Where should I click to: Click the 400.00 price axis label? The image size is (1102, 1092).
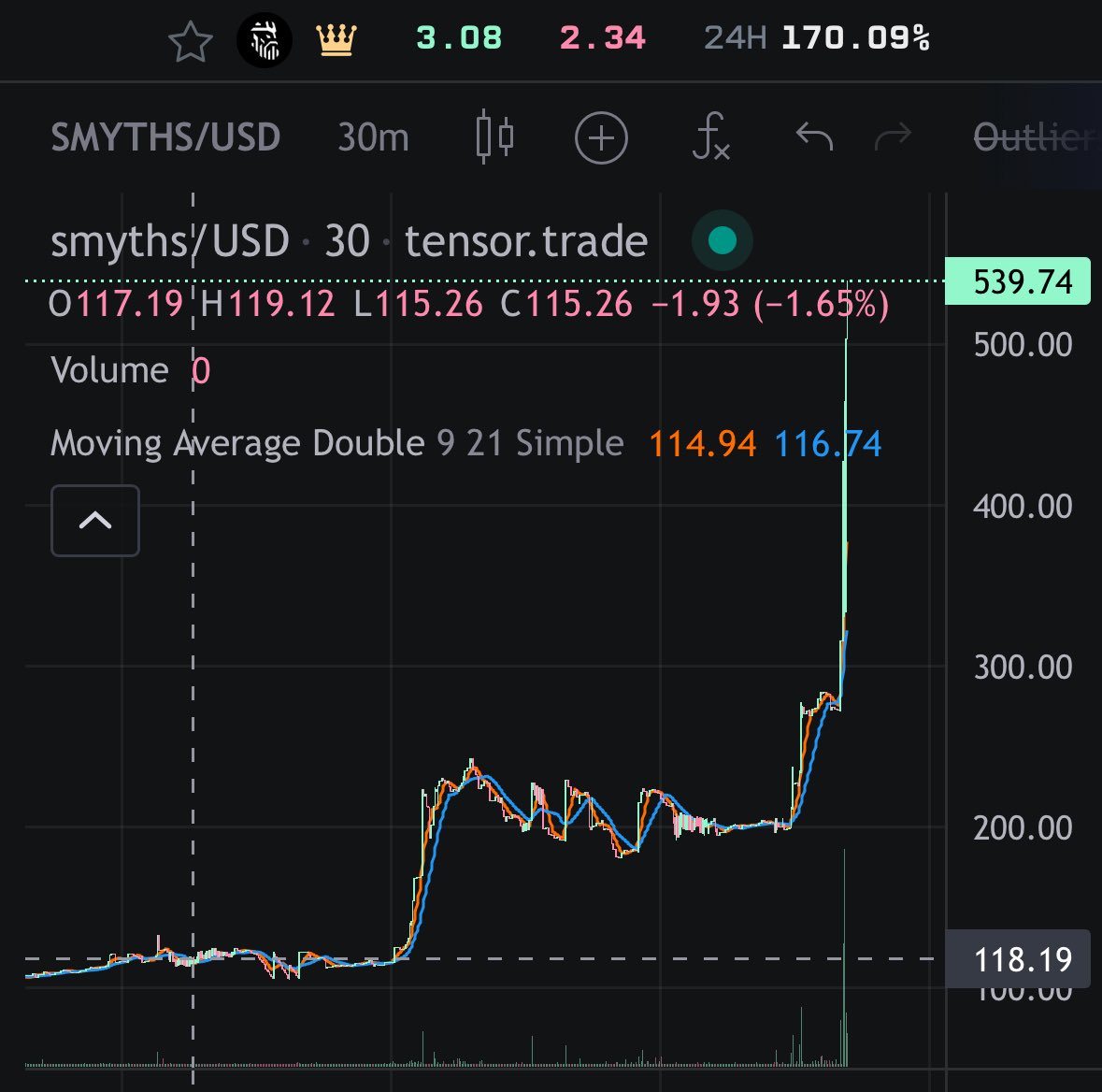click(1023, 507)
